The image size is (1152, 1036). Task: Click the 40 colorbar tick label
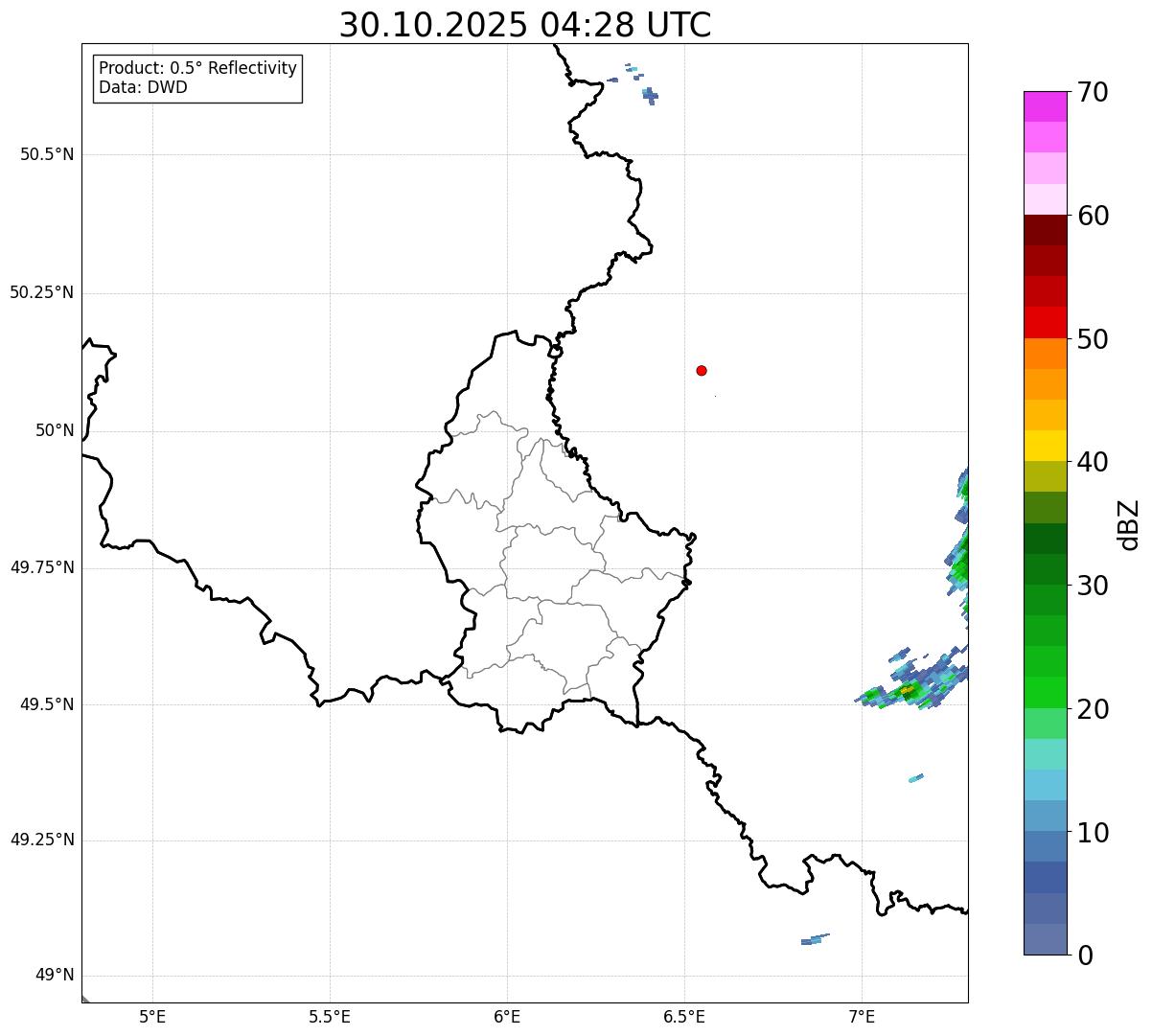click(1093, 462)
